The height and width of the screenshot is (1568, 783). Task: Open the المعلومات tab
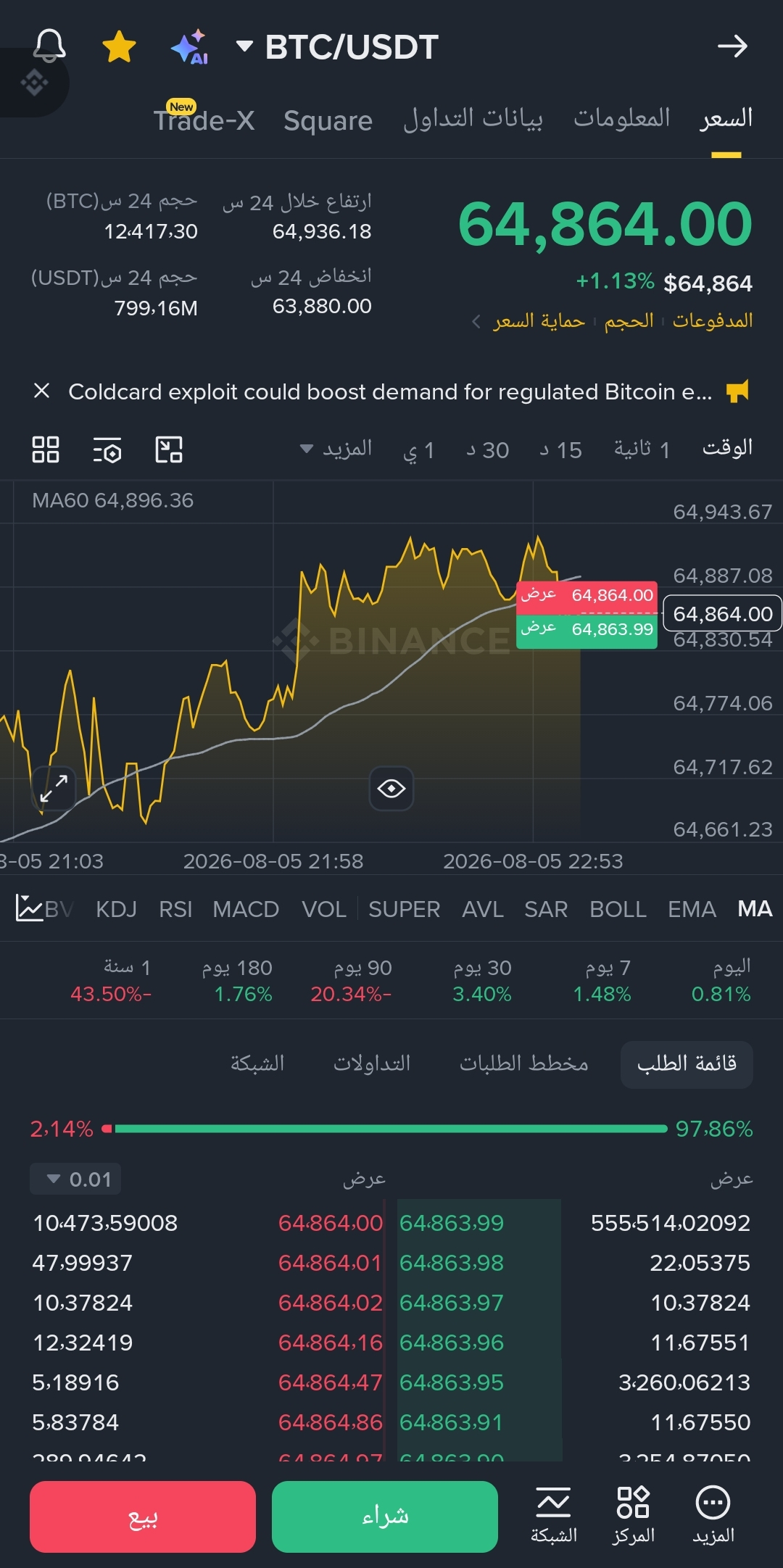[x=622, y=118]
